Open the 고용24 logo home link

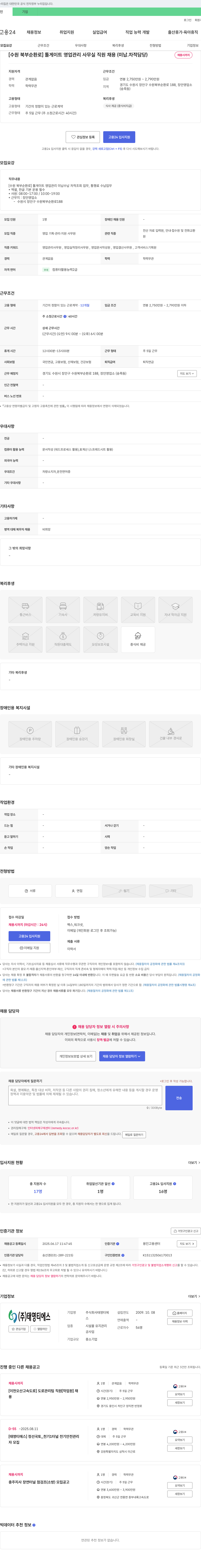[8, 32]
